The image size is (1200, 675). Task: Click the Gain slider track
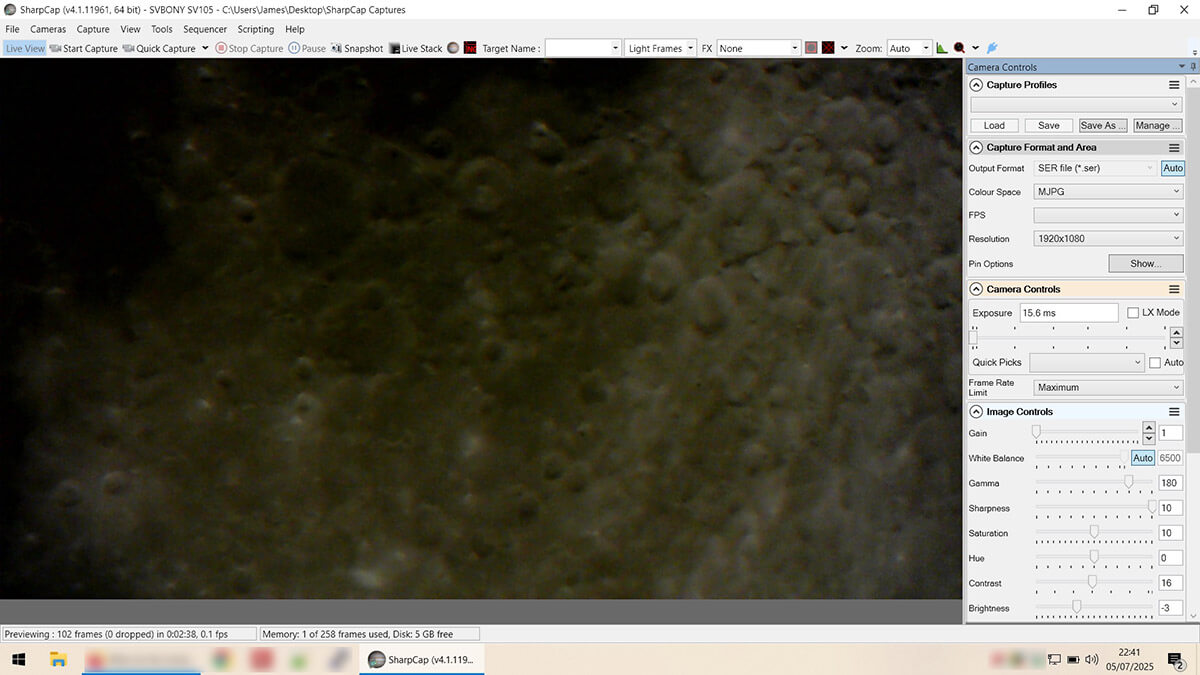click(x=1087, y=432)
